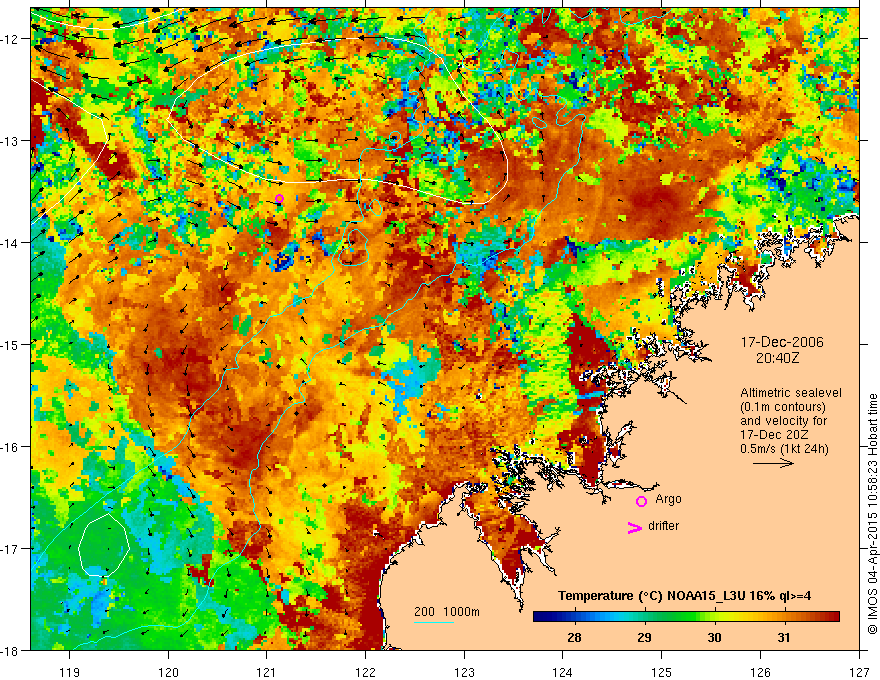This screenshot has height=680, width=880.
Task: Click the 30 value on temperature scale
Action: 714,637
